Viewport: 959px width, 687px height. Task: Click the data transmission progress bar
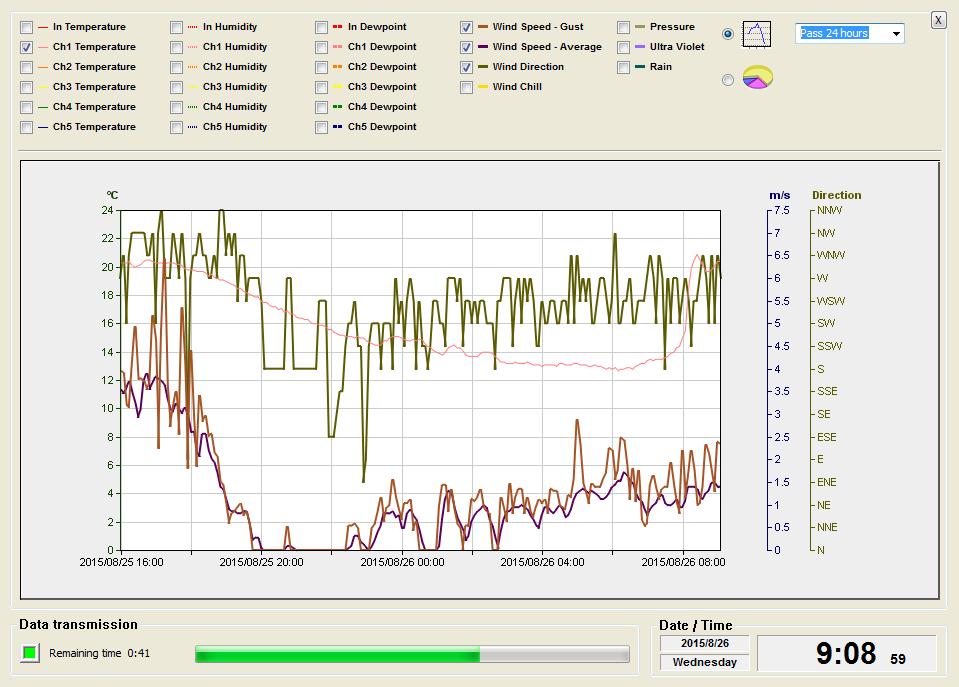pos(412,654)
